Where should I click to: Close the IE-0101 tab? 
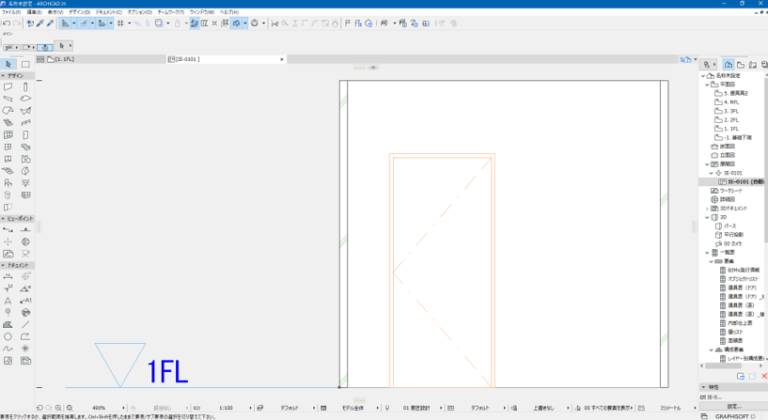[282, 59]
